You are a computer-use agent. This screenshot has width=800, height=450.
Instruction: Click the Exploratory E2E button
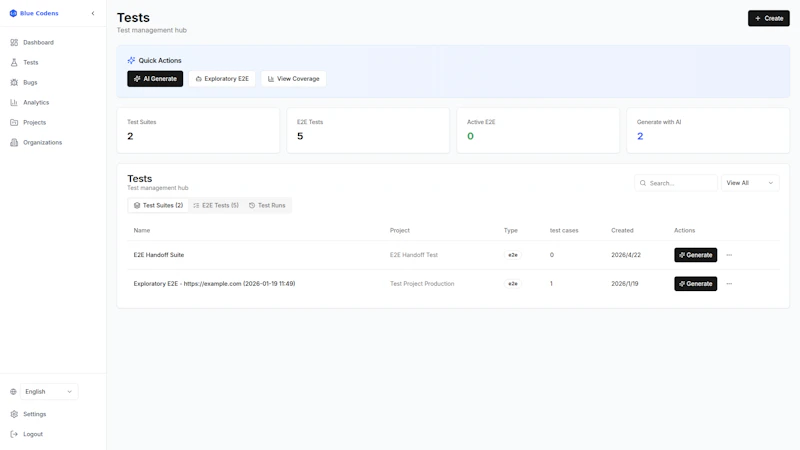(x=222, y=79)
